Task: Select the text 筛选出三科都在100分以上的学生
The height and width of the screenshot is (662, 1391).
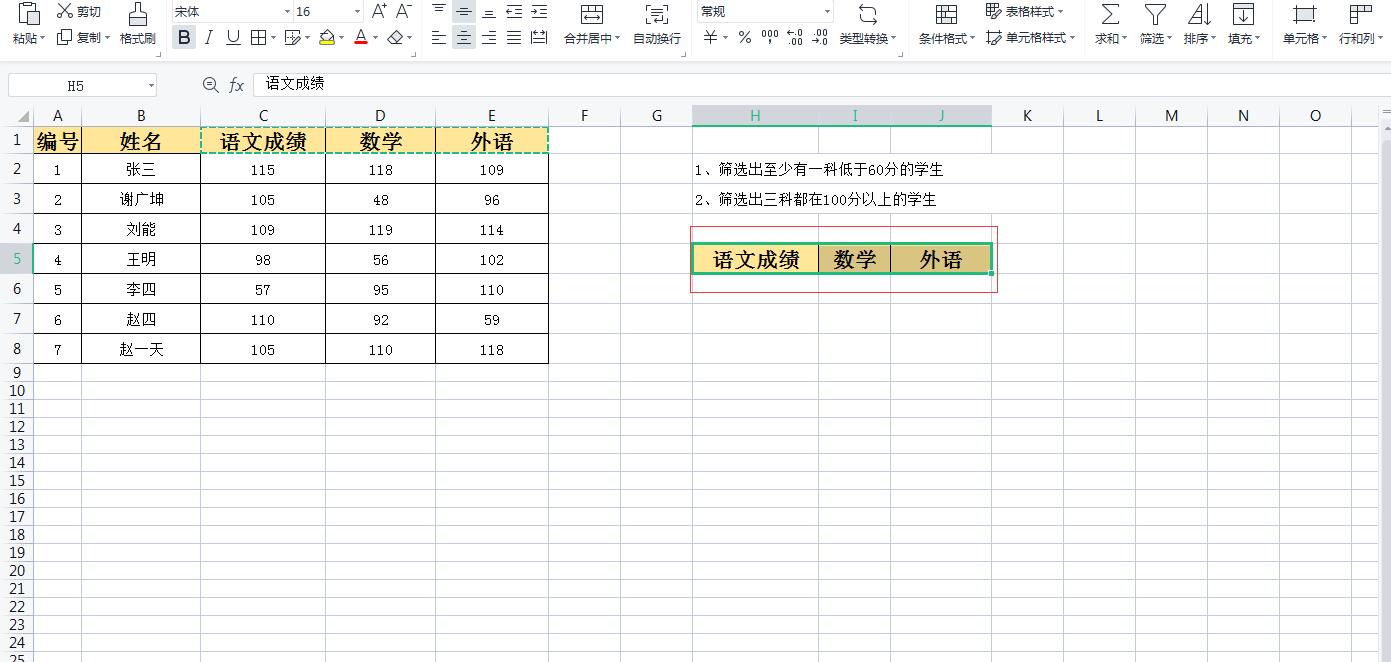Action: (827, 200)
